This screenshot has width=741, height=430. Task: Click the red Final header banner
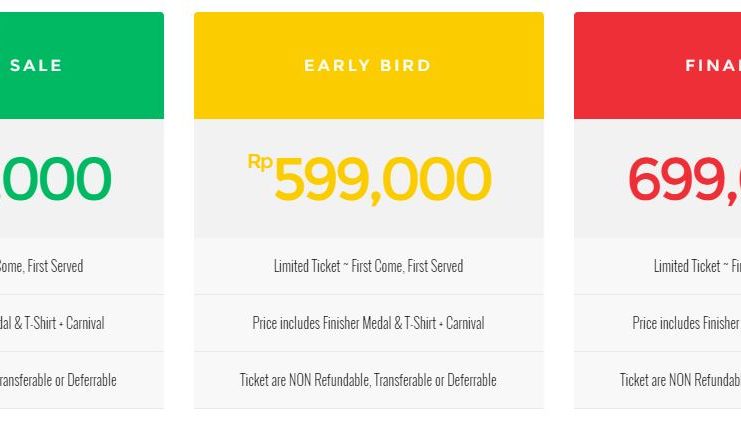[657, 65]
